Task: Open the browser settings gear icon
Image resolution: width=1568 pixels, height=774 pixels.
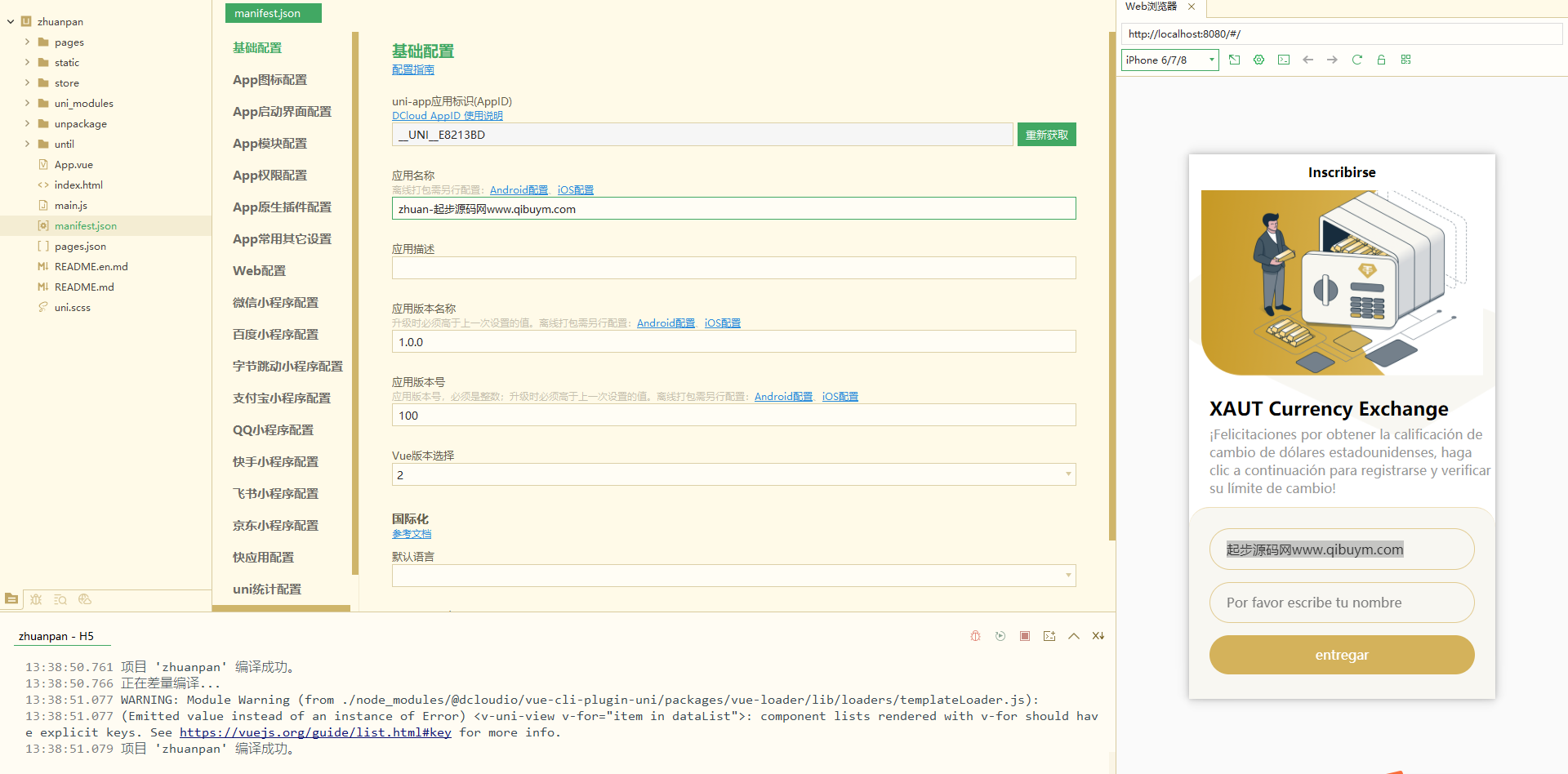Action: pos(1258,60)
